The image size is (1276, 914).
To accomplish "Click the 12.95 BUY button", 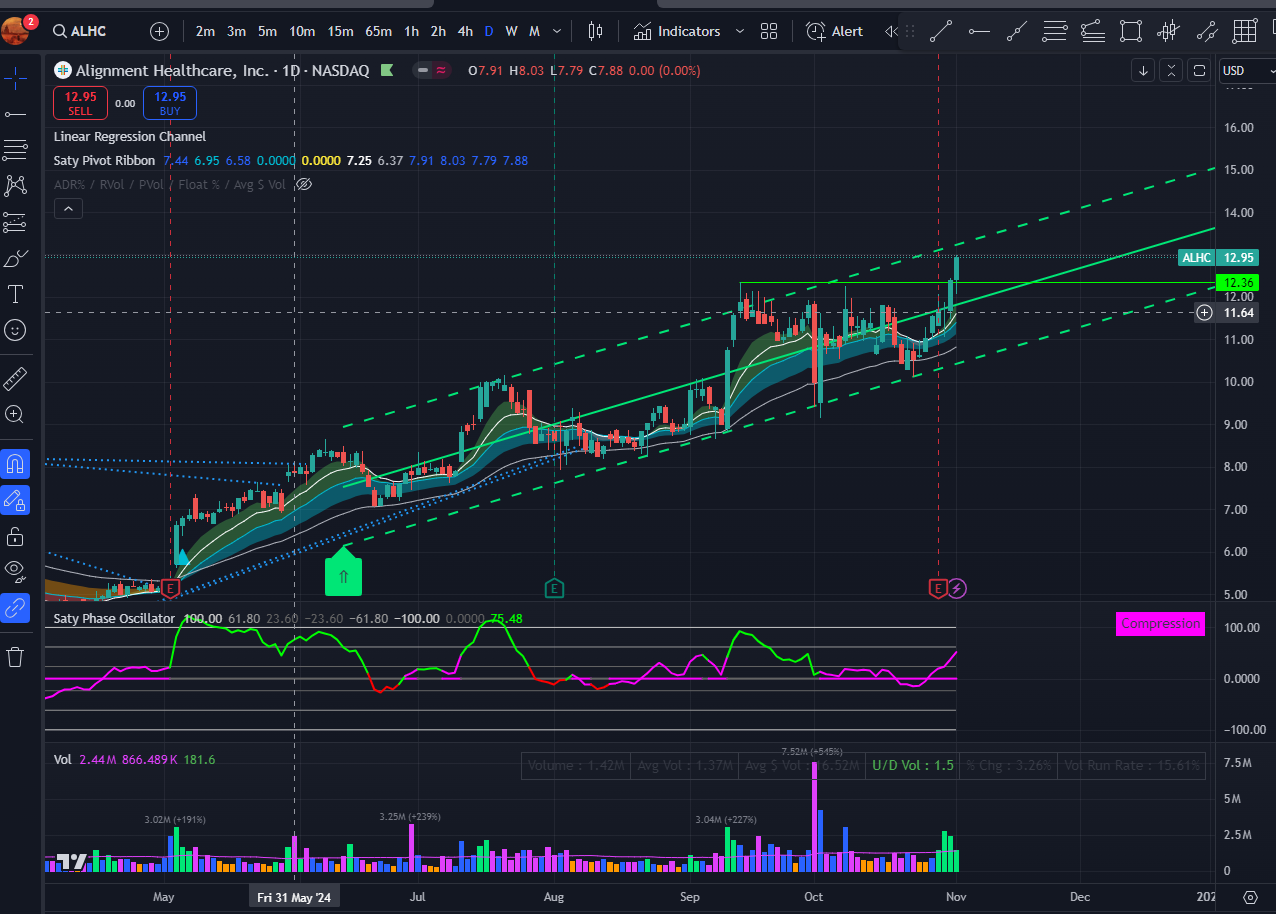I will pyautogui.click(x=169, y=100).
